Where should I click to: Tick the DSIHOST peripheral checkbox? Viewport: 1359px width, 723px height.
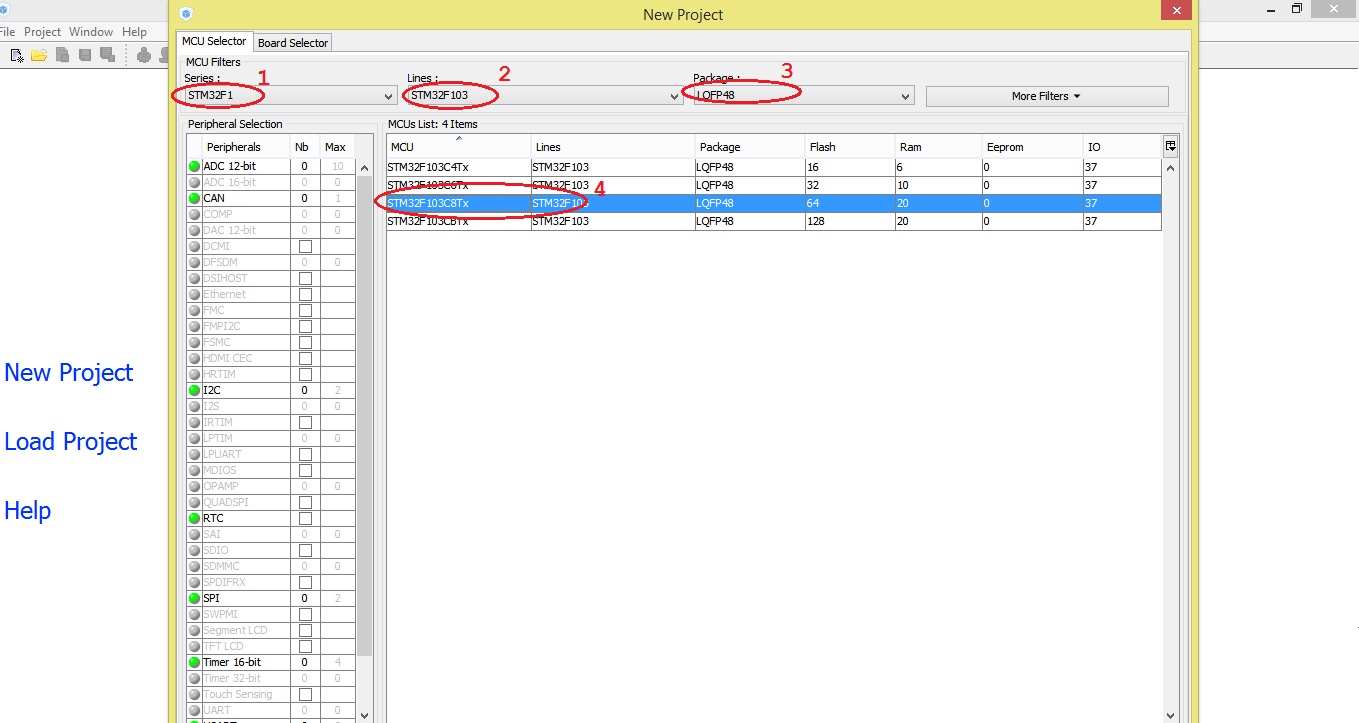click(x=305, y=278)
